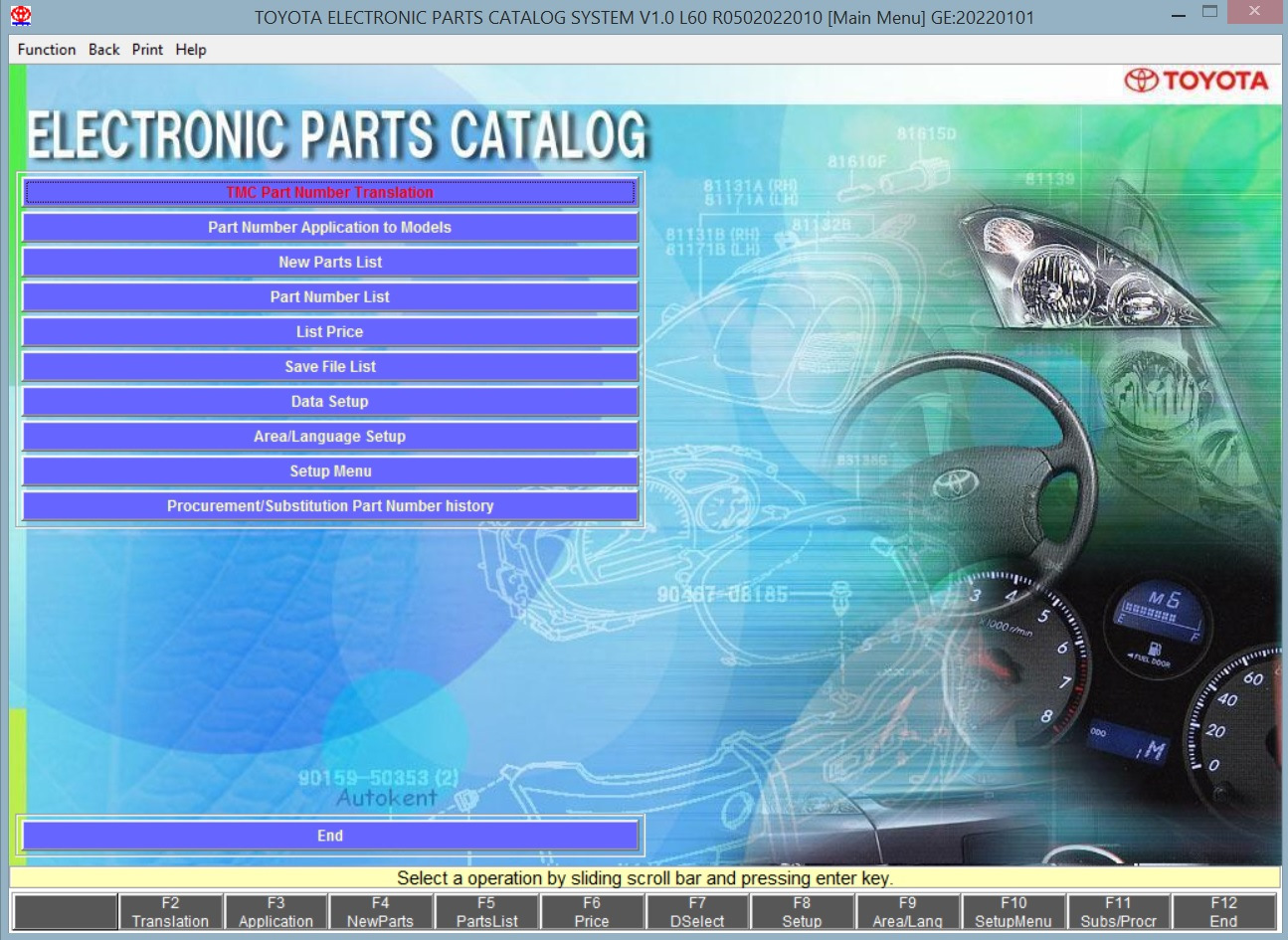Open Area/Language Setup
Viewport: 1288px width, 940px height.
[329, 436]
